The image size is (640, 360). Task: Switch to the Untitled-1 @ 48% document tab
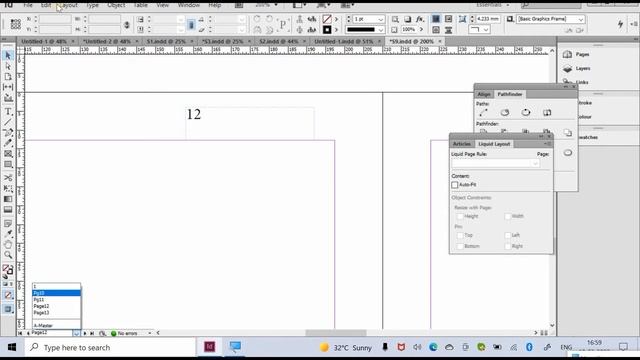(x=44, y=42)
